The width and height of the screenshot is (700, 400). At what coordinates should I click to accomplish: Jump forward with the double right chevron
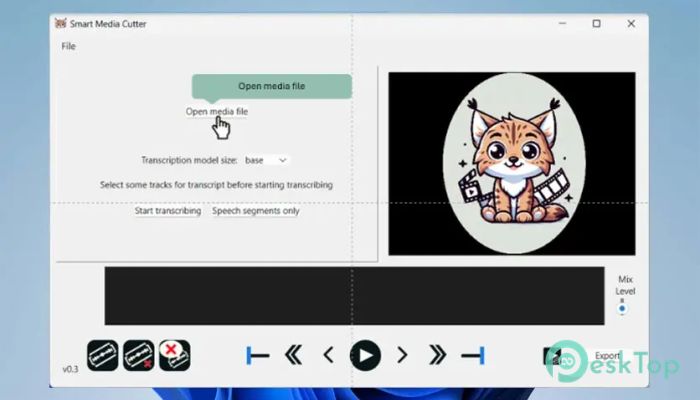(x=437, y=355)
